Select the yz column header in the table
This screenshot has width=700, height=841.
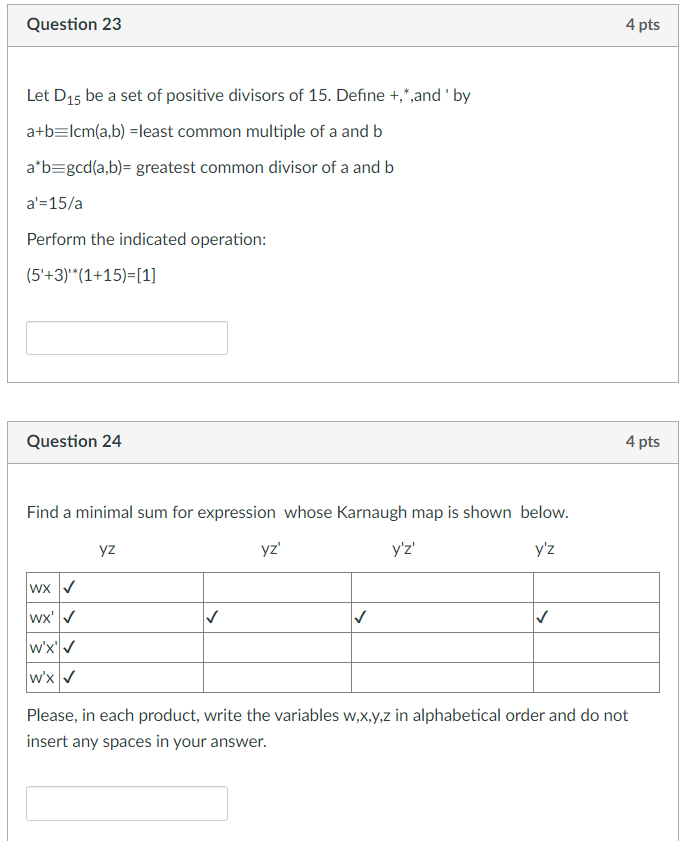106,548
